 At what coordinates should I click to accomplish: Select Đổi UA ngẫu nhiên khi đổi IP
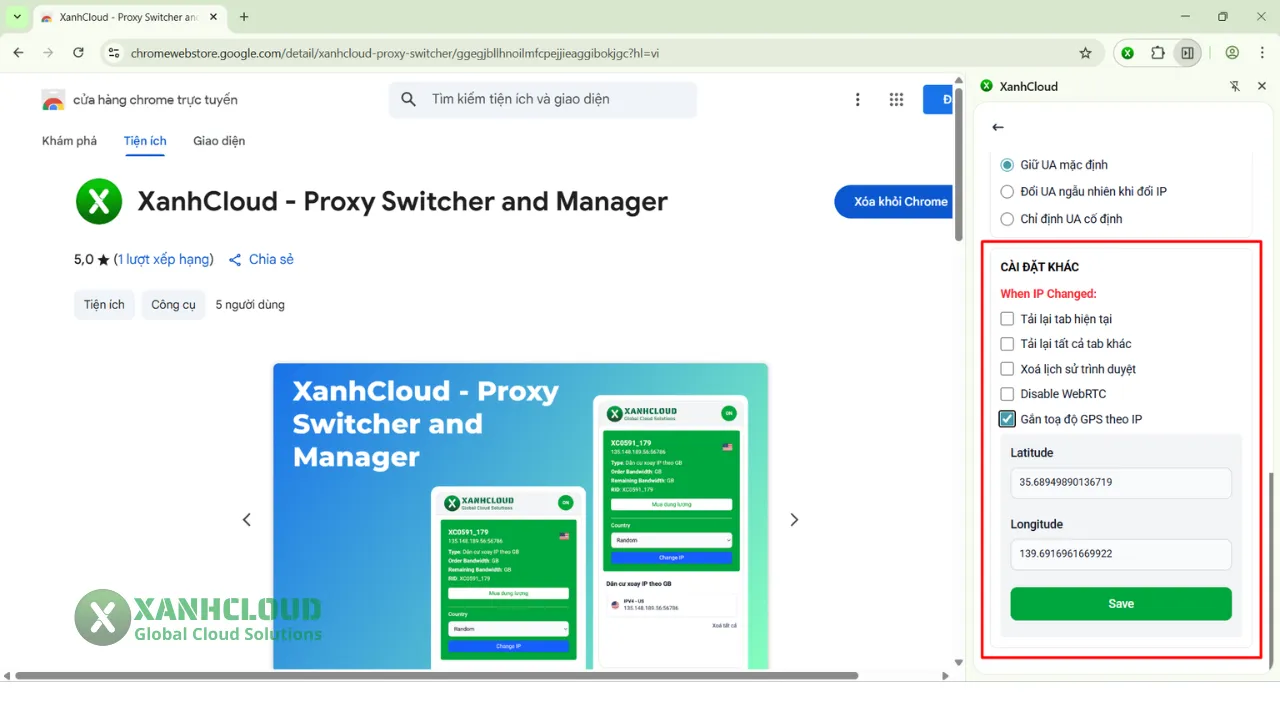(1007, 191)
